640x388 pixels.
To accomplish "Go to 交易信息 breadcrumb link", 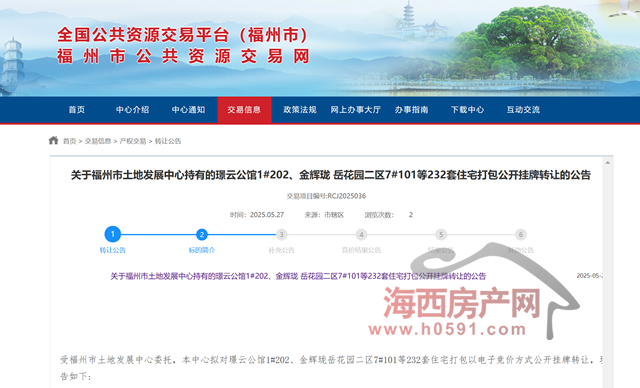I will 98,141.
